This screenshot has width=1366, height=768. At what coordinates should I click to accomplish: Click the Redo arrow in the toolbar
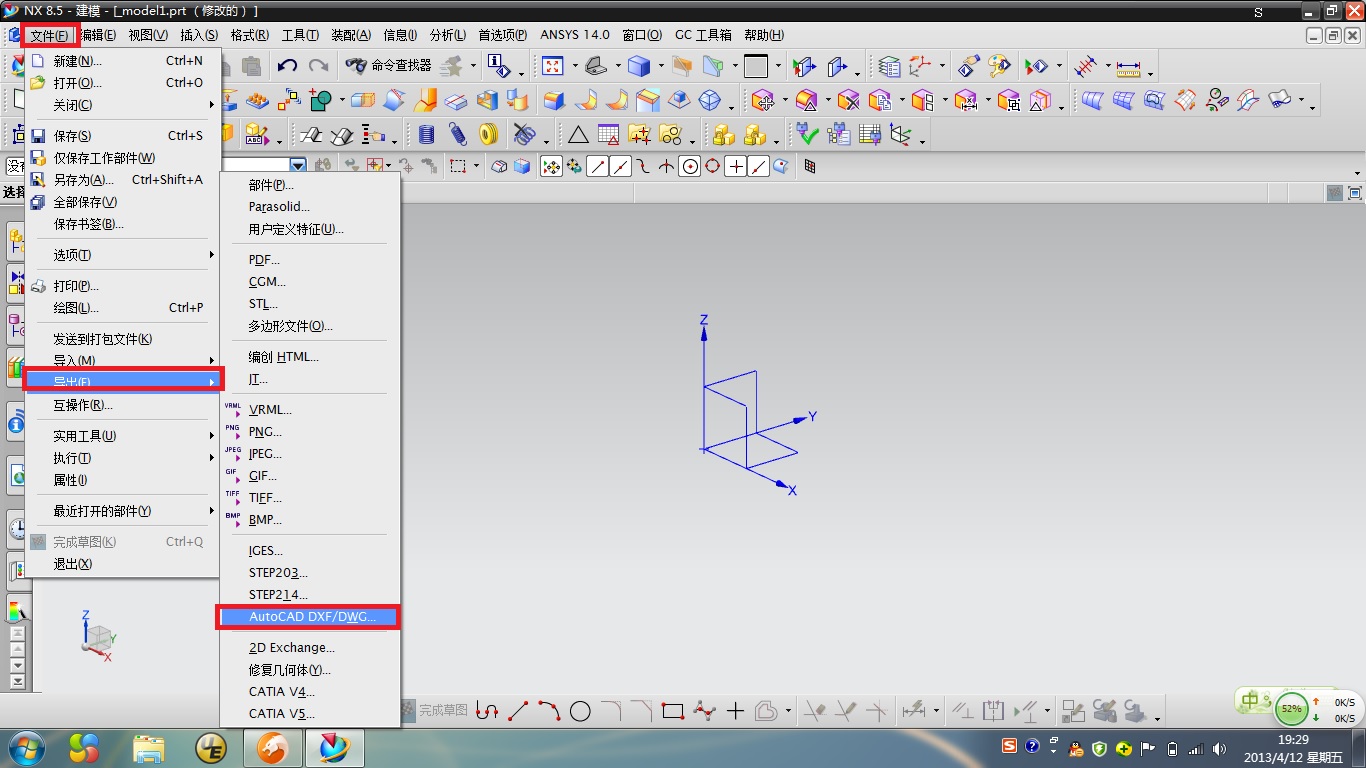click(318, 66)
